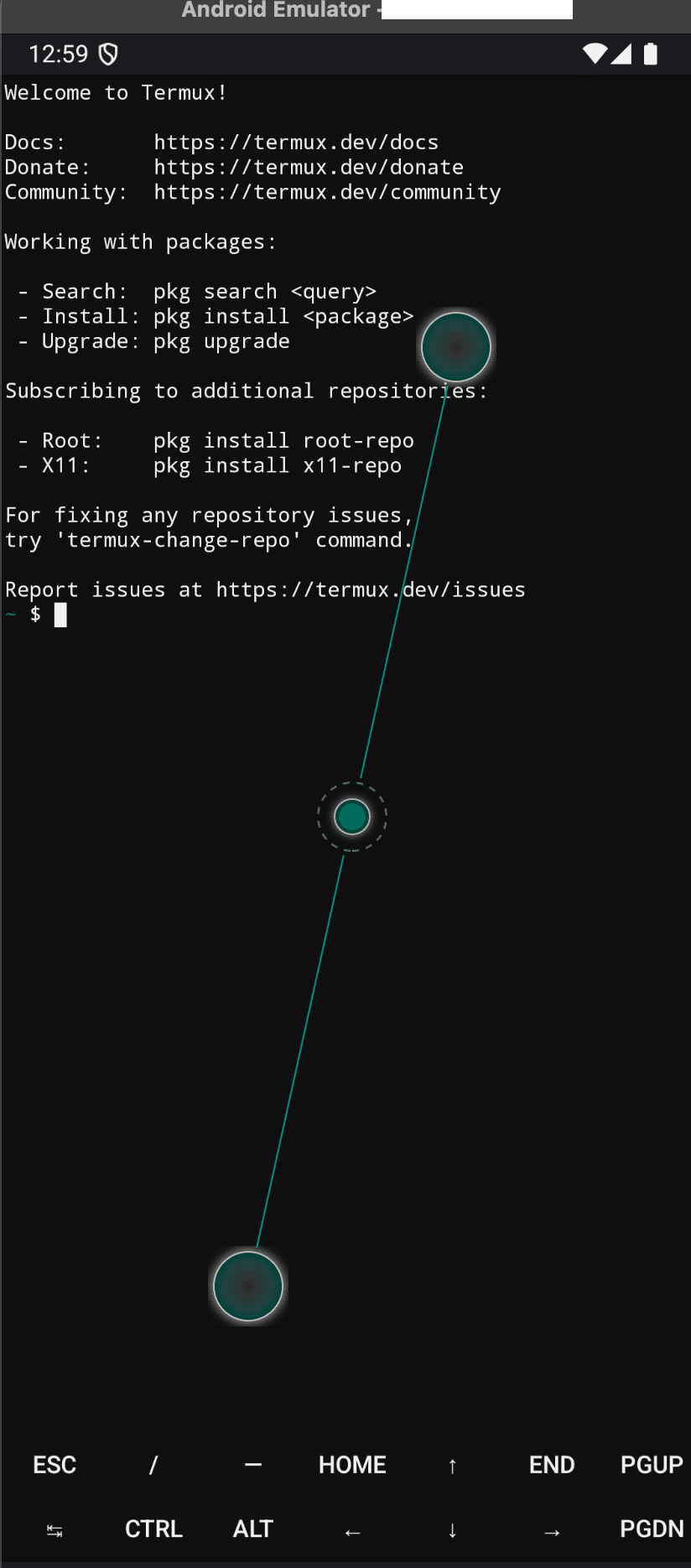This screenshot has height=1568, width=691.
Task: Tap the down arrow key
Action: (452, 1530)
